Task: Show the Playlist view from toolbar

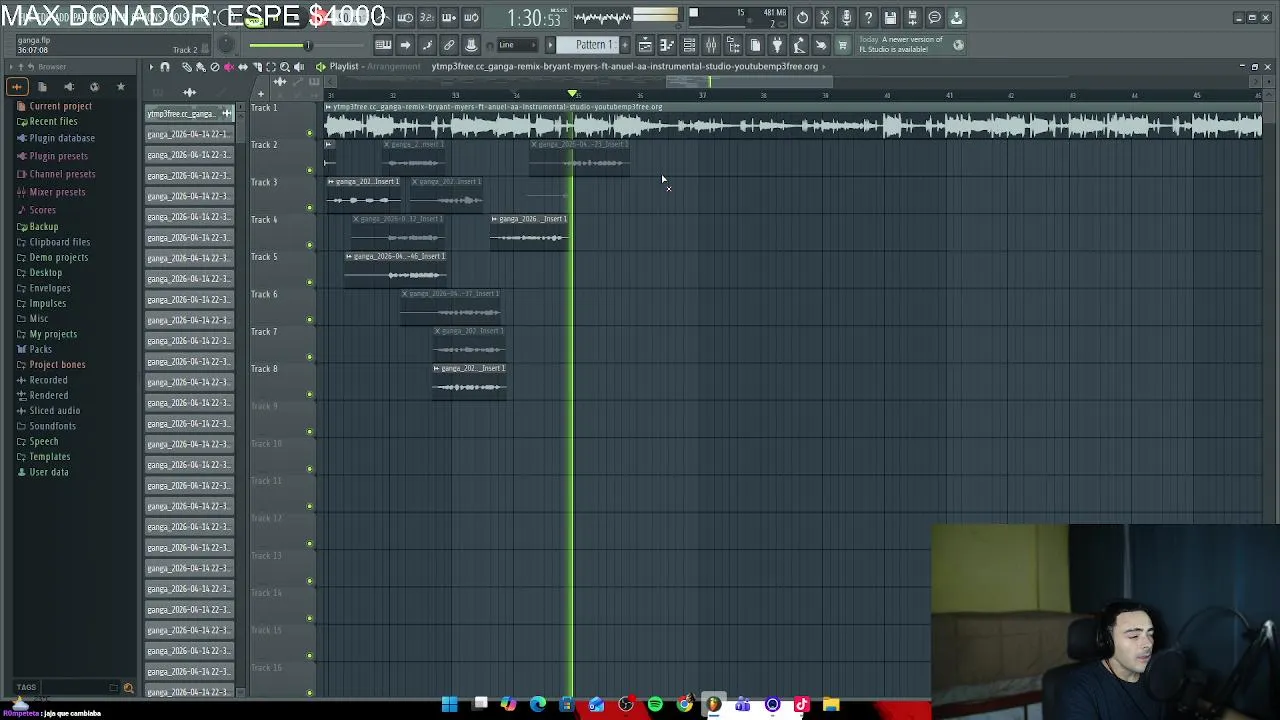Action: 645,45
